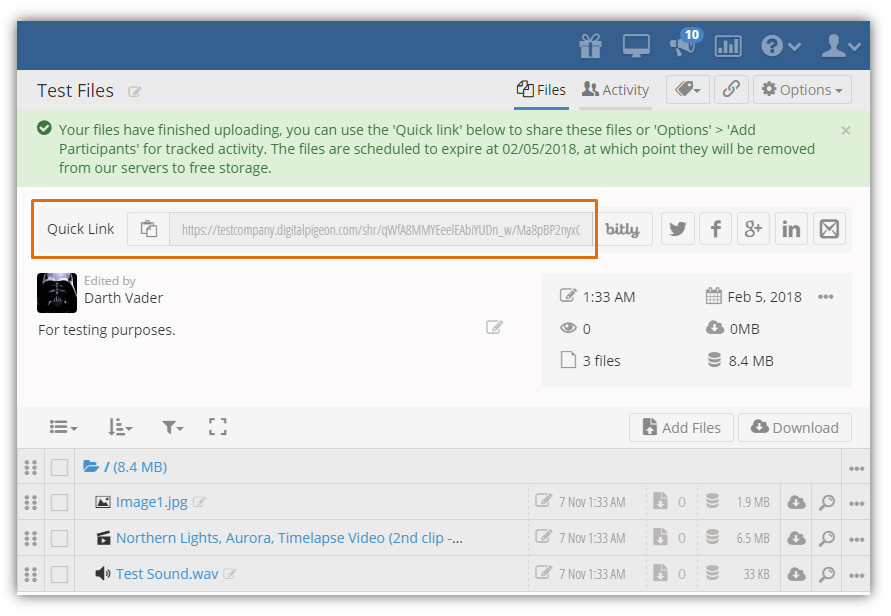Screen dimensions: 891x616
Task: Edit the 'For testing purposes.' description
Action: [494, 327]
